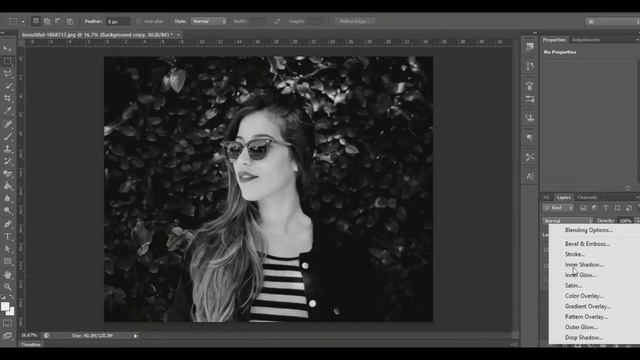This screenshot has width=640, height=360.
Task: Open the Clone Source panel icon
Action: pyautogui.click(x=530, y=118)
